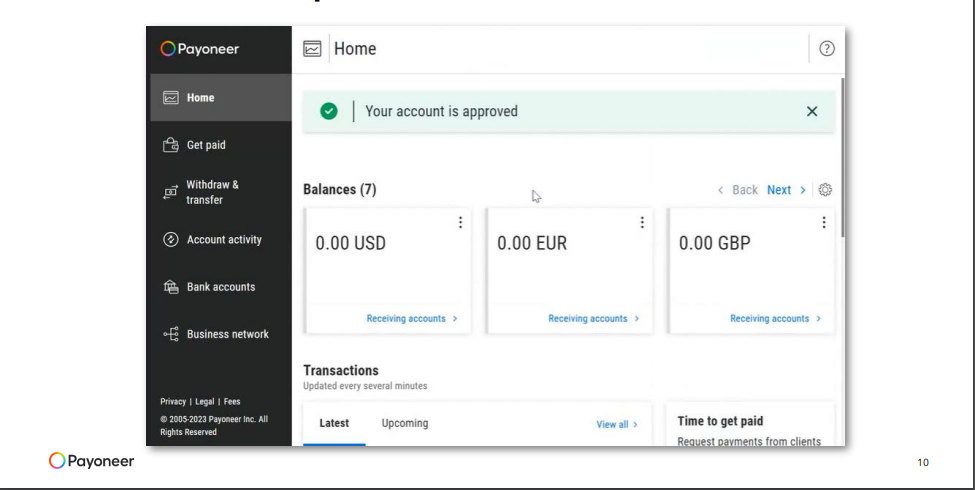Click the Time to get paid card
This screenshot has width=975, height=490.
tap(750, 424)
